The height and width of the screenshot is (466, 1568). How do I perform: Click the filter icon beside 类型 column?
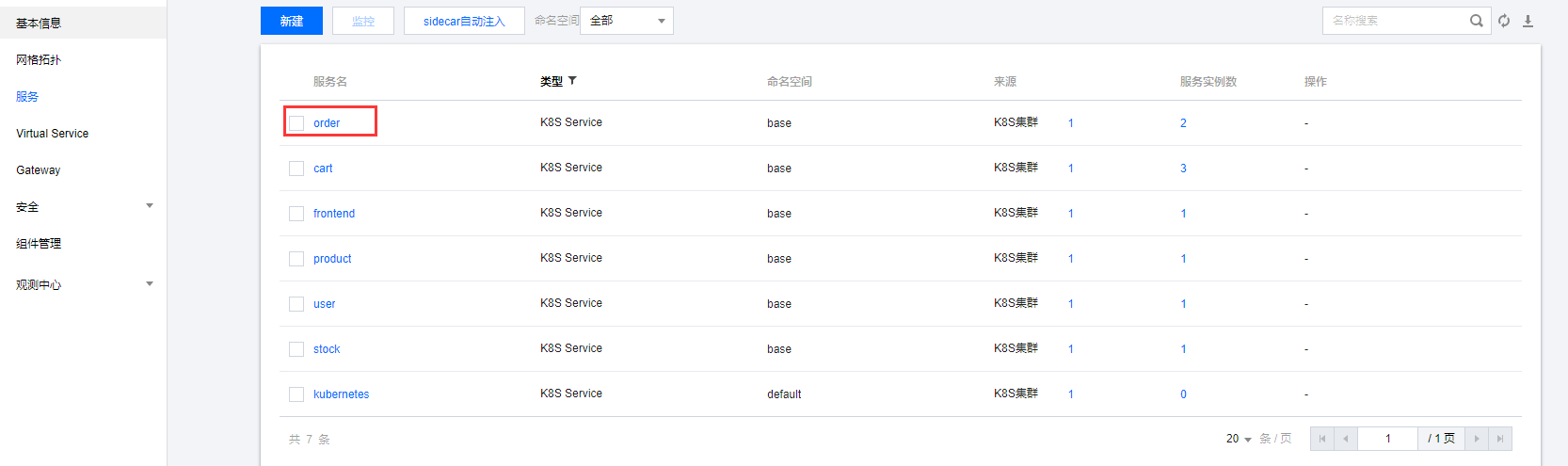click(572, 81)
